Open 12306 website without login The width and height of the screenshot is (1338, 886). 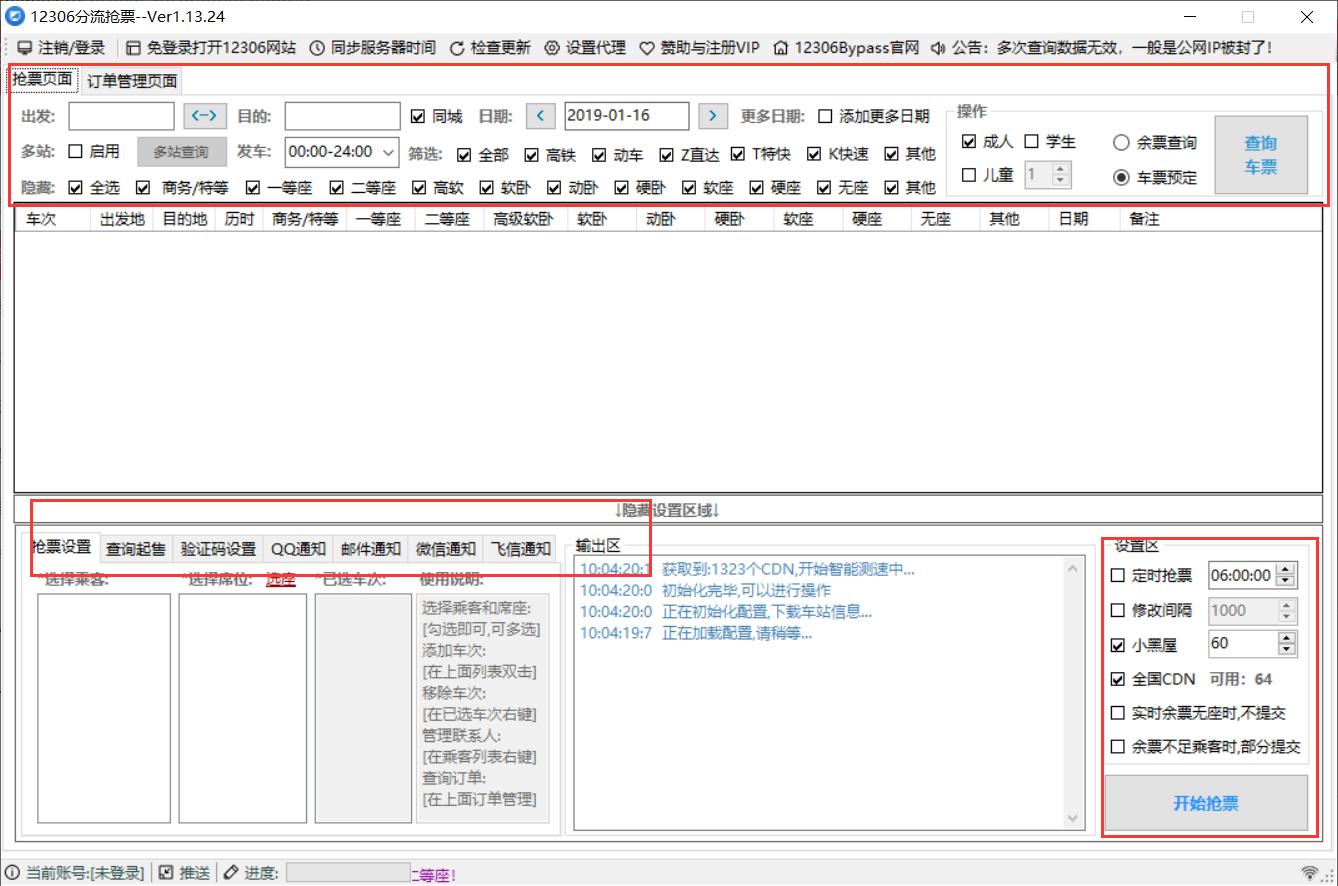(134, 48)
